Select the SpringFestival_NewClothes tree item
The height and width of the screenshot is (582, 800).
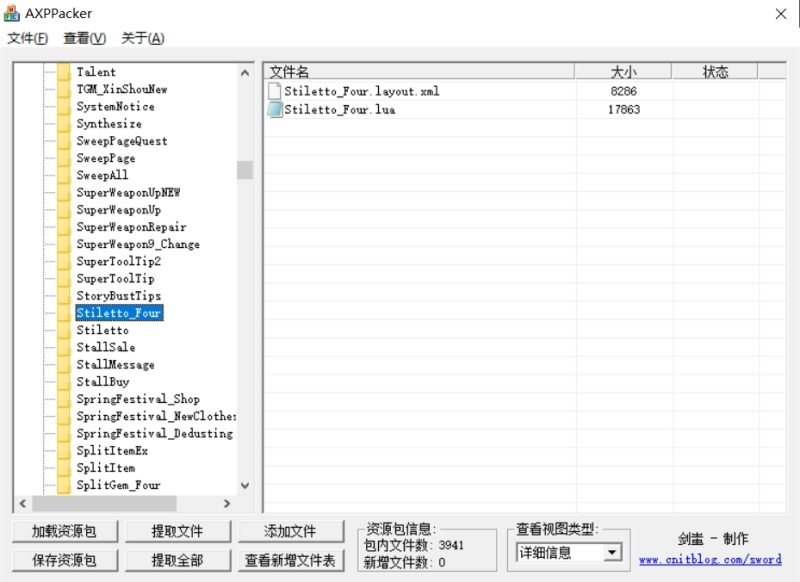coord(156,416)
